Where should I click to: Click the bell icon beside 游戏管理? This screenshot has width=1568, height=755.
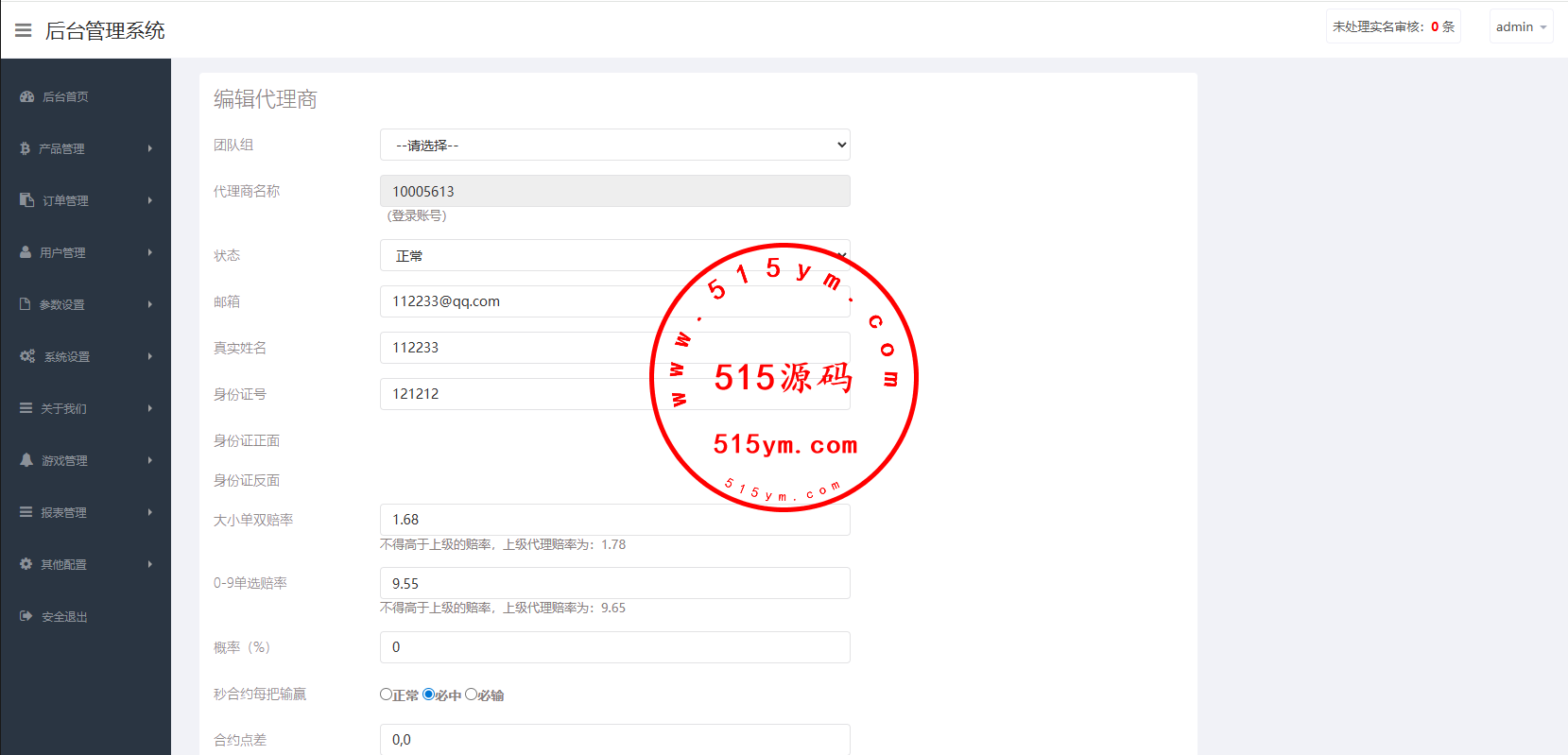click(x=26, y=460)
